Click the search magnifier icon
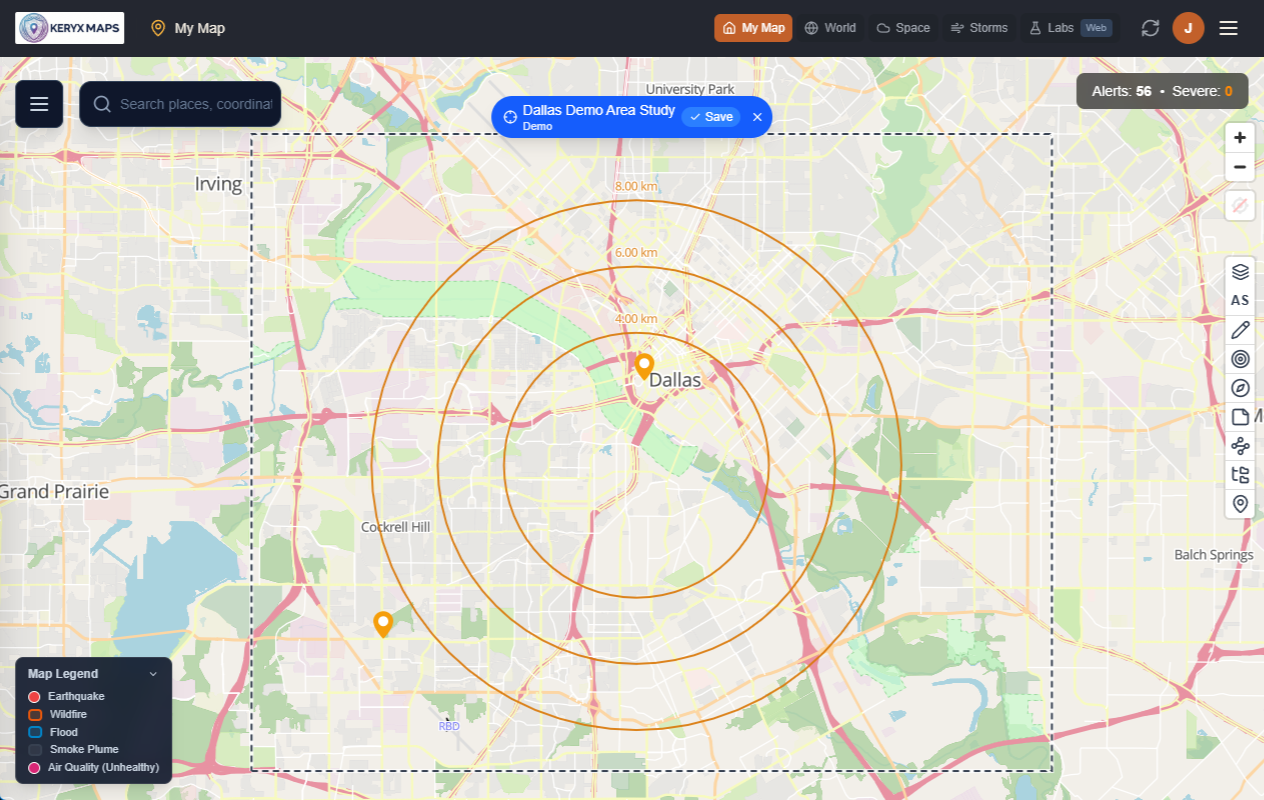The height and width of the screenshot is (800, 1264). pos(102,104)
